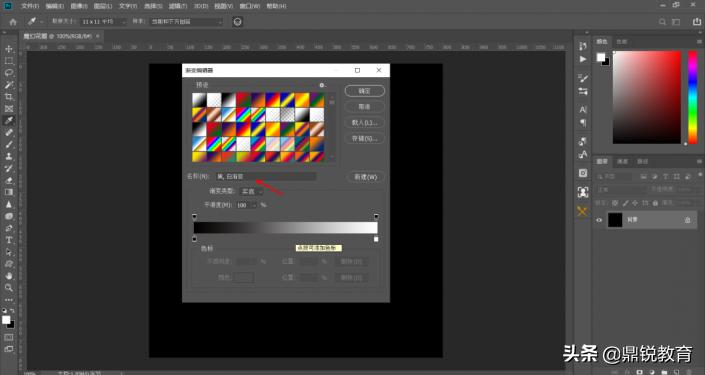Toggle lock all padlock in Layers panel

coord(656,203)
